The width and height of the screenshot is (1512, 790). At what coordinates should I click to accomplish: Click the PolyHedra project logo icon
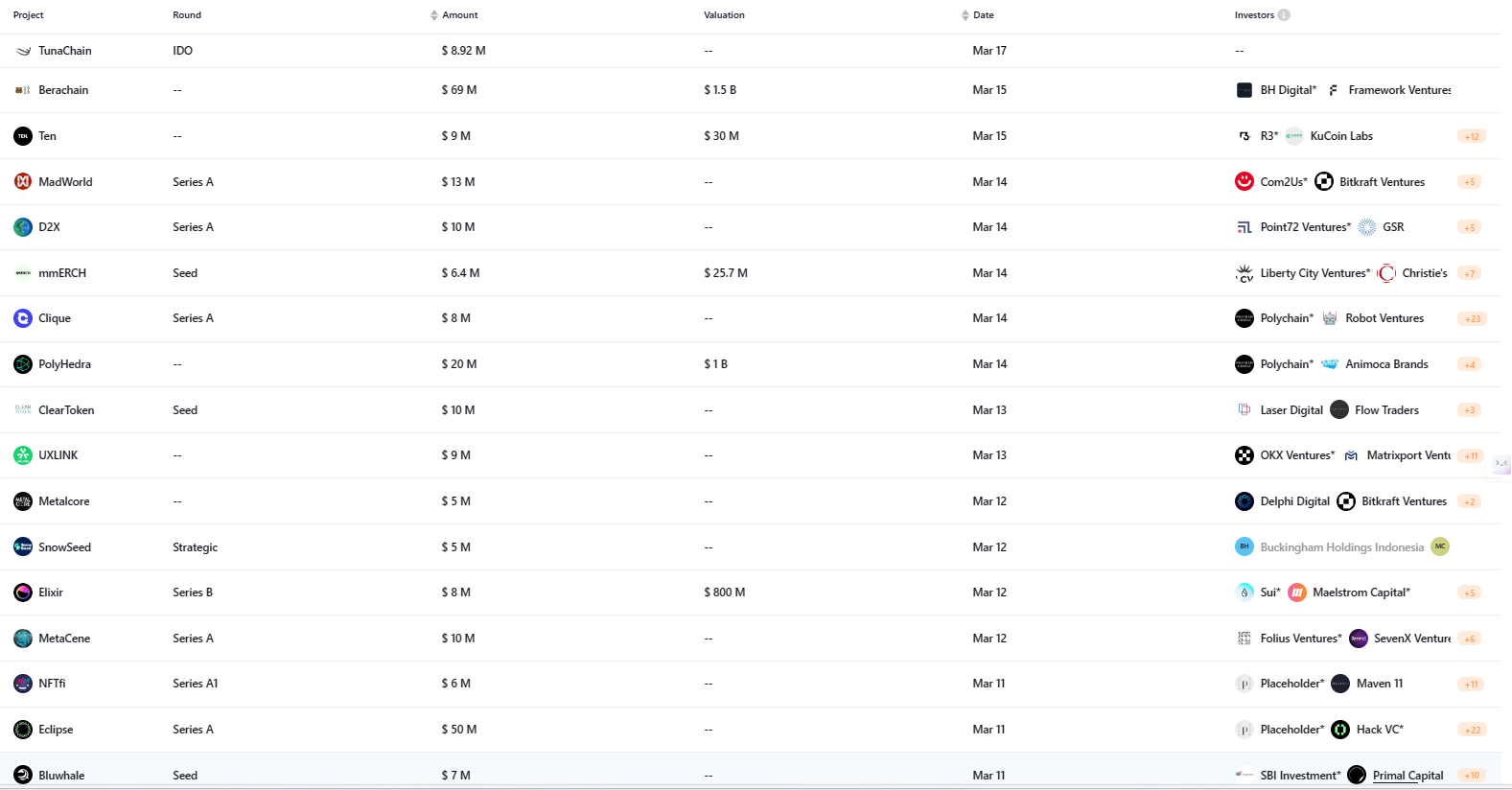tap(23, 364)
